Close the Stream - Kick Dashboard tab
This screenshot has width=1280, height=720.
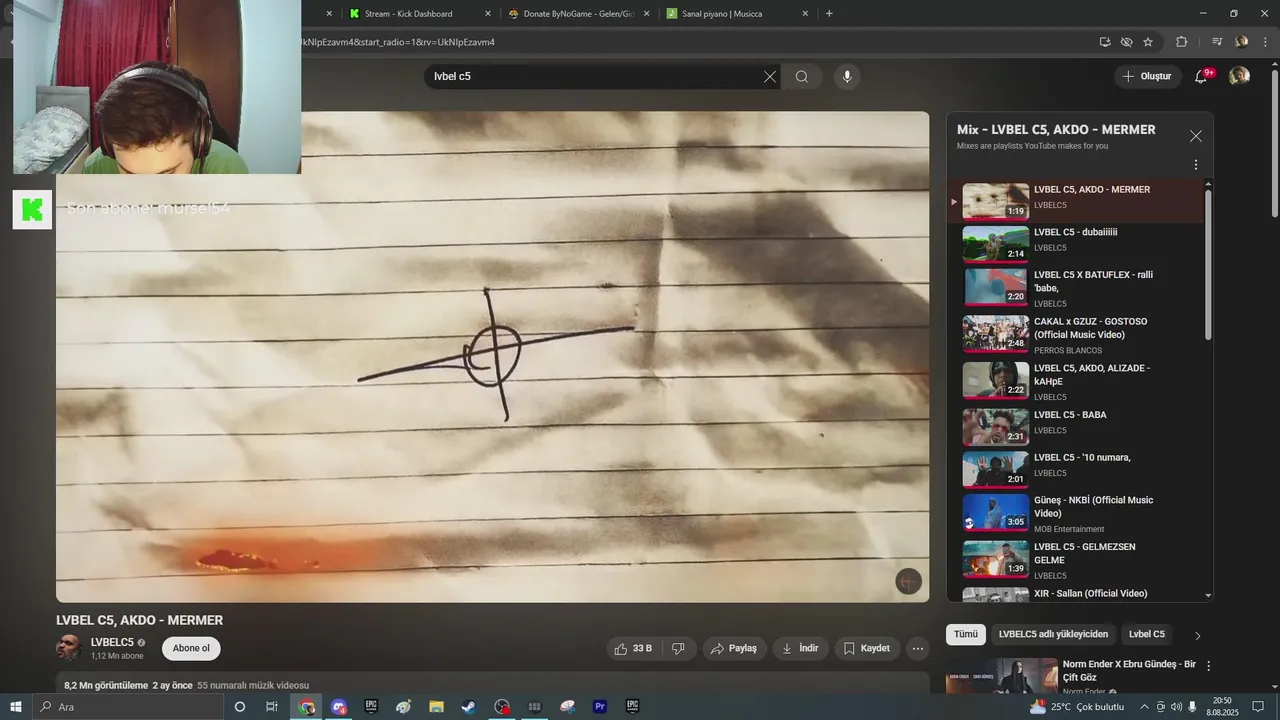pos(488,14)
